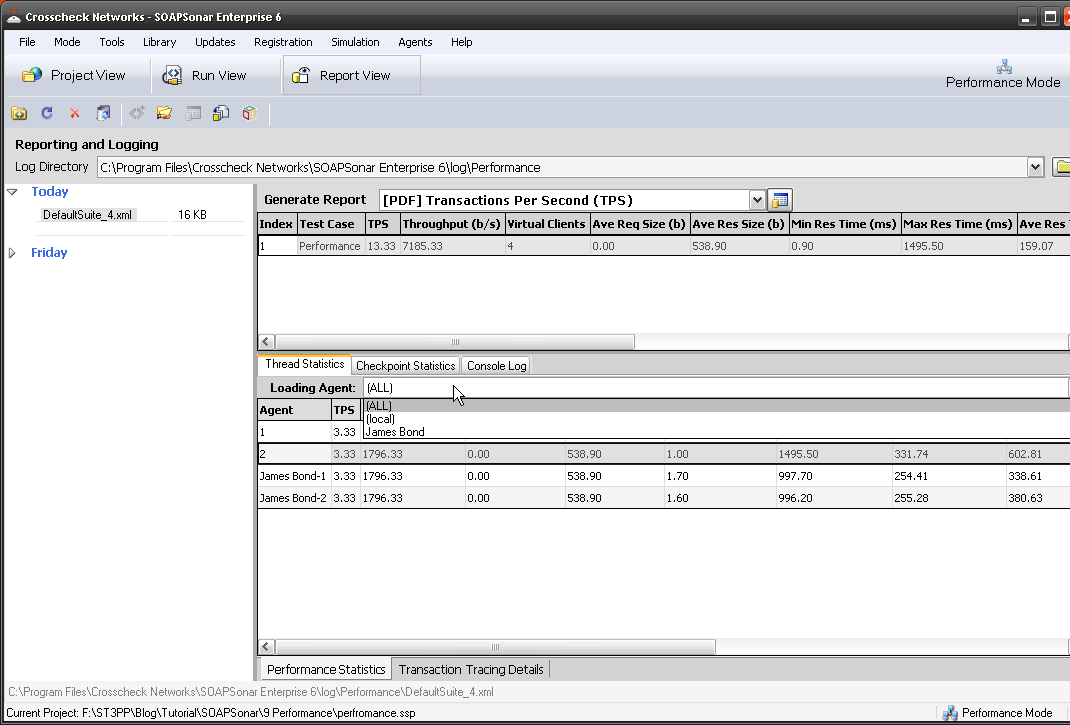Click the folder-with-code-brackets toolbar icon
This screenshot has width=1070, height=725.
pyautogui.click(x=19, y=113)
